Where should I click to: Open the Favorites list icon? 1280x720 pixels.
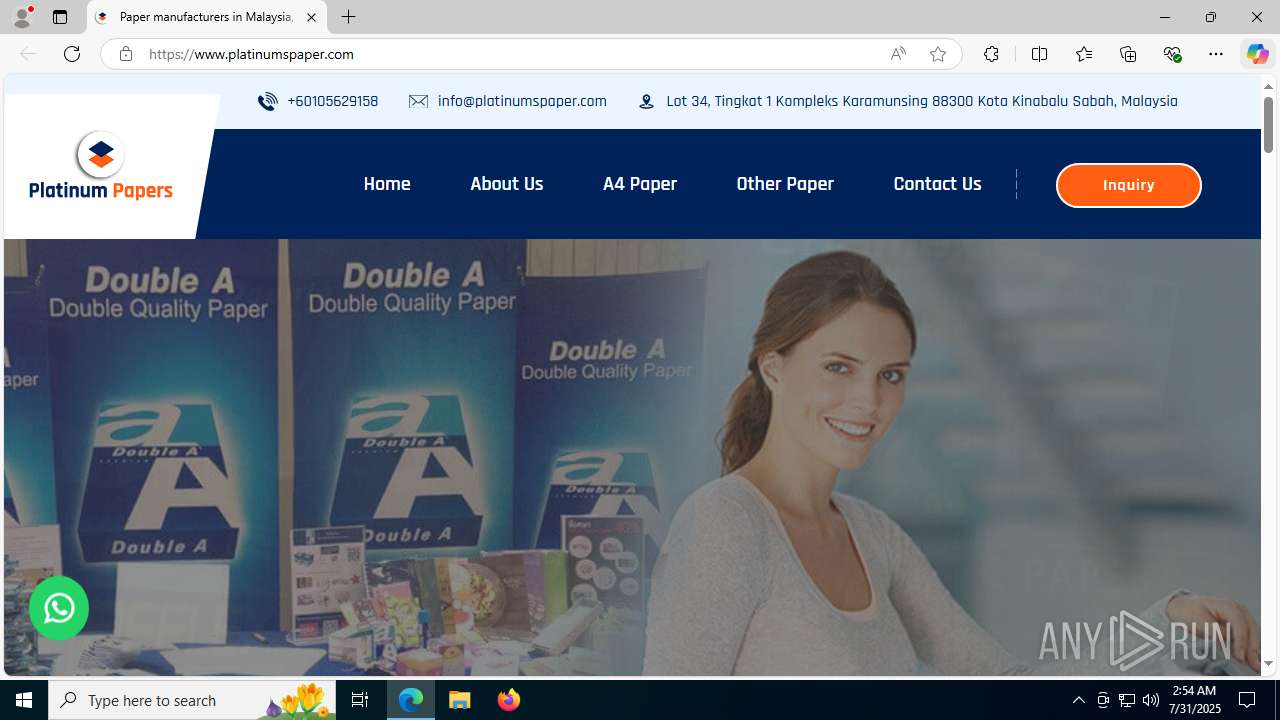1084,54
